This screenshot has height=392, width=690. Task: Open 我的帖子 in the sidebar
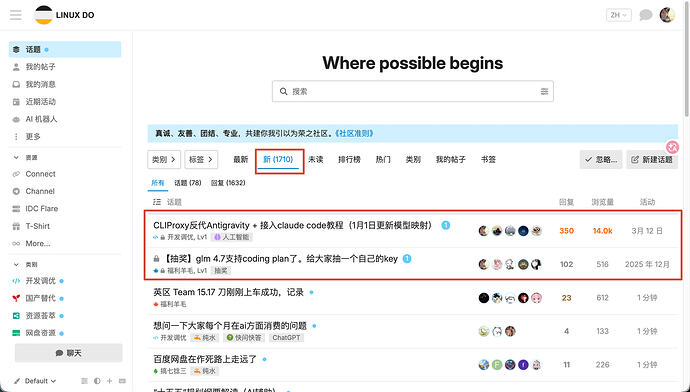coord(65,67)
